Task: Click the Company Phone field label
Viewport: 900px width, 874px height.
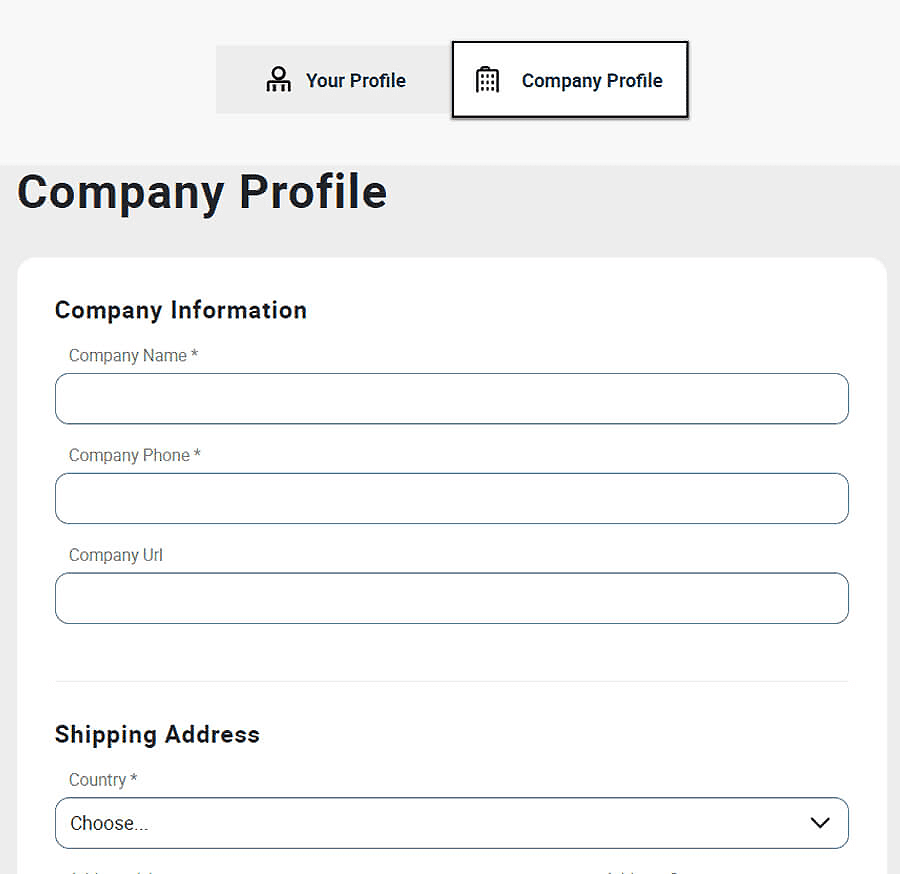Action: pos(128,456)
